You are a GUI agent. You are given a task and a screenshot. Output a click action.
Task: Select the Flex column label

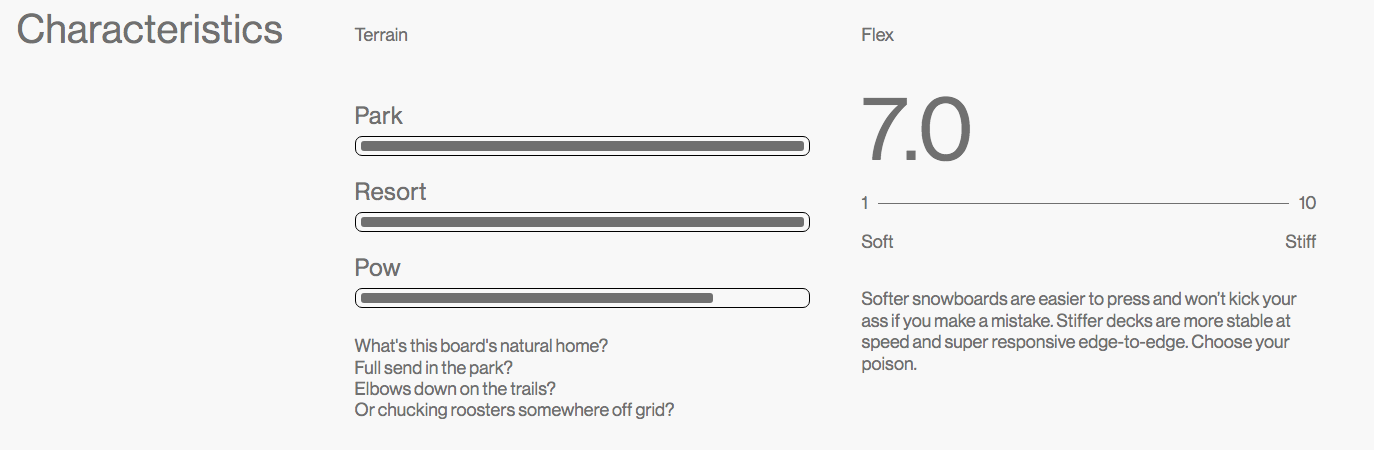pyautogui.click(x=877, y=35)
